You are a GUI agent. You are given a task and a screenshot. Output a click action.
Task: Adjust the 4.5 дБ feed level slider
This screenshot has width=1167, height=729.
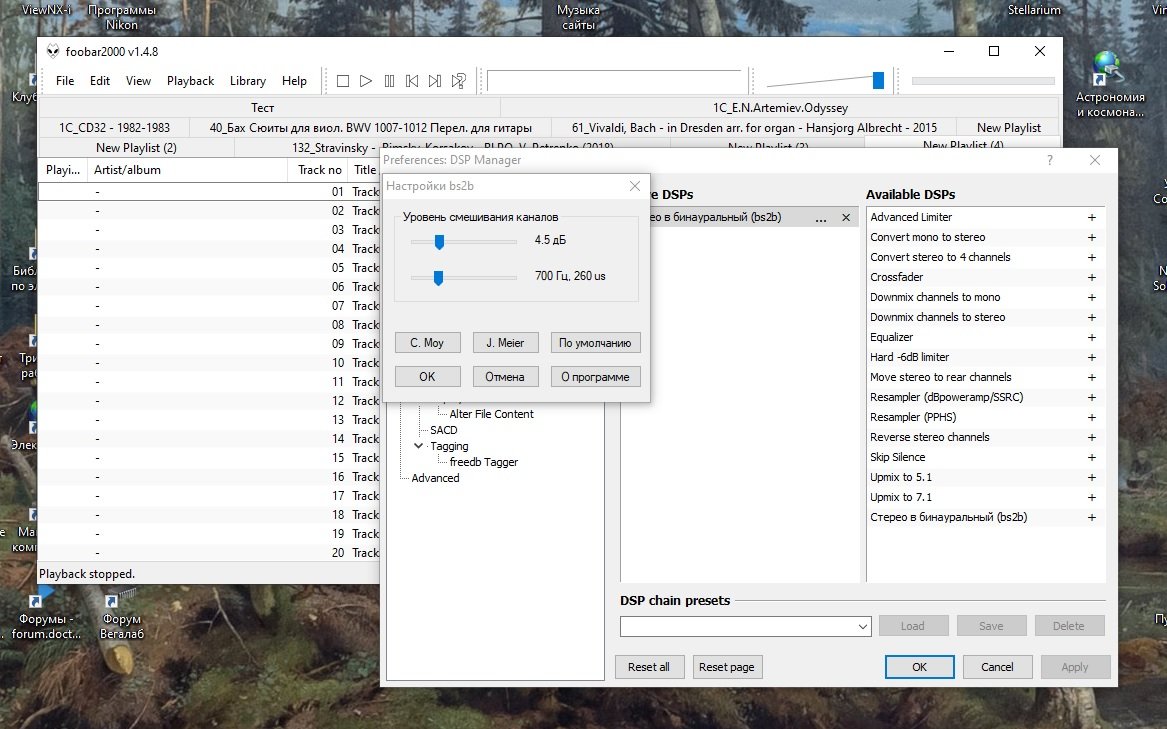click(439, 241)
